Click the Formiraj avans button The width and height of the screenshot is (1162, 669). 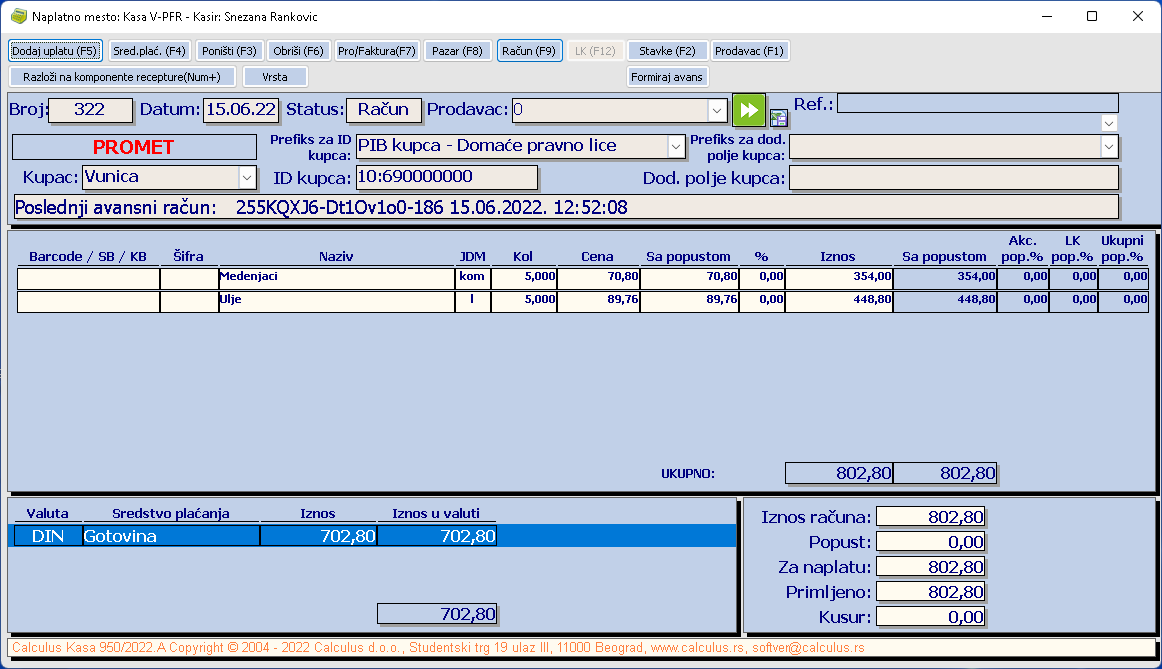(x=667, y=77)
